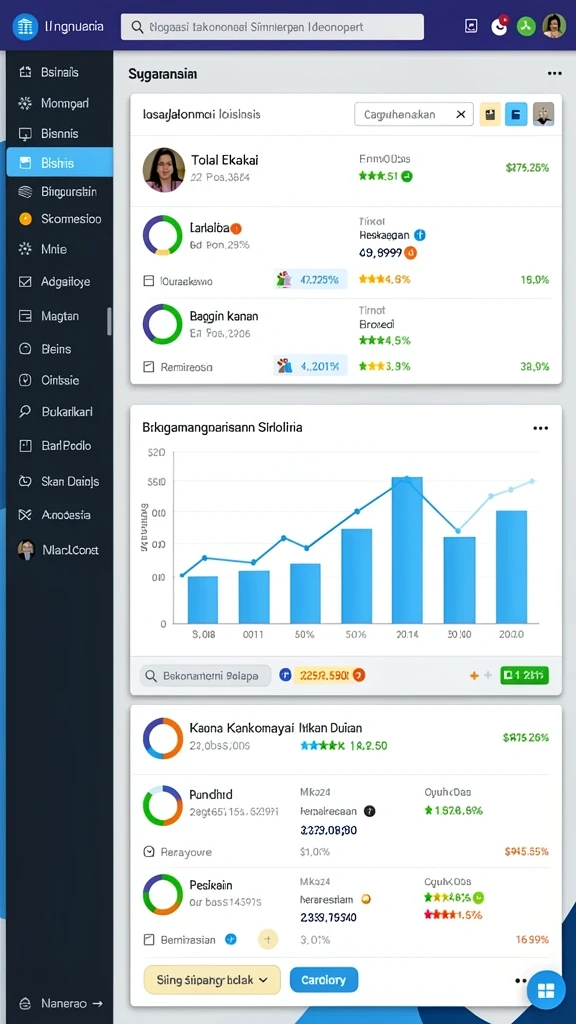Viewport: 576px width, 1024px height.
Task: Check the Bemirasian checkbox
Action: coord(148,940)
